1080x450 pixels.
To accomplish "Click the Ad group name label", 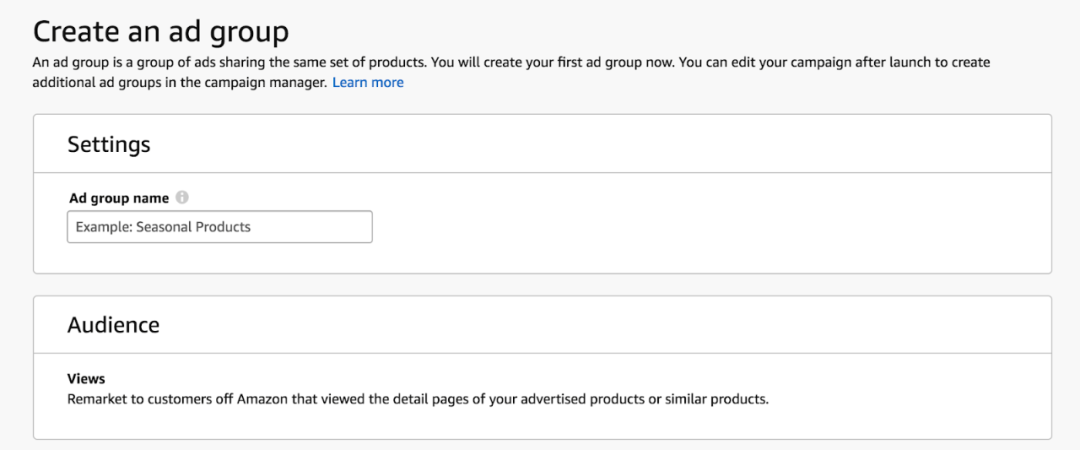I will pos(118,198).
